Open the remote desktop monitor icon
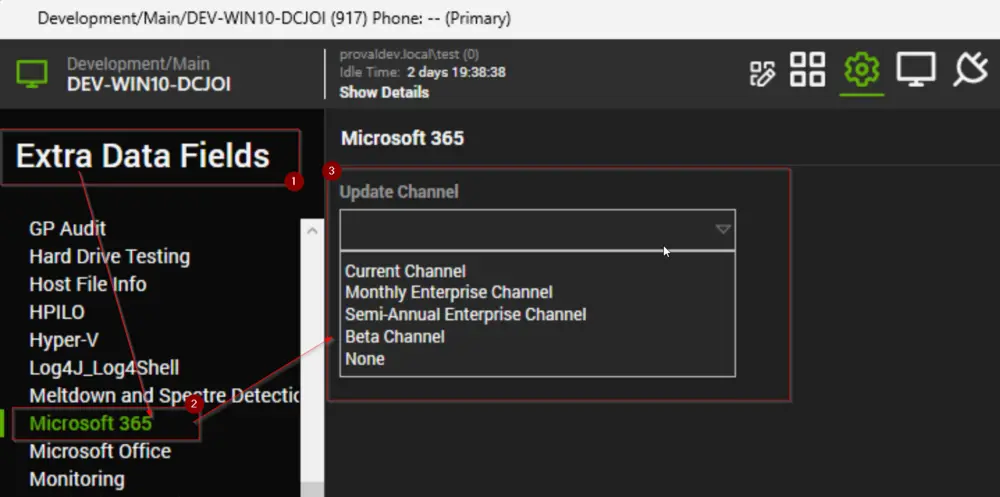 coord(916,70)
